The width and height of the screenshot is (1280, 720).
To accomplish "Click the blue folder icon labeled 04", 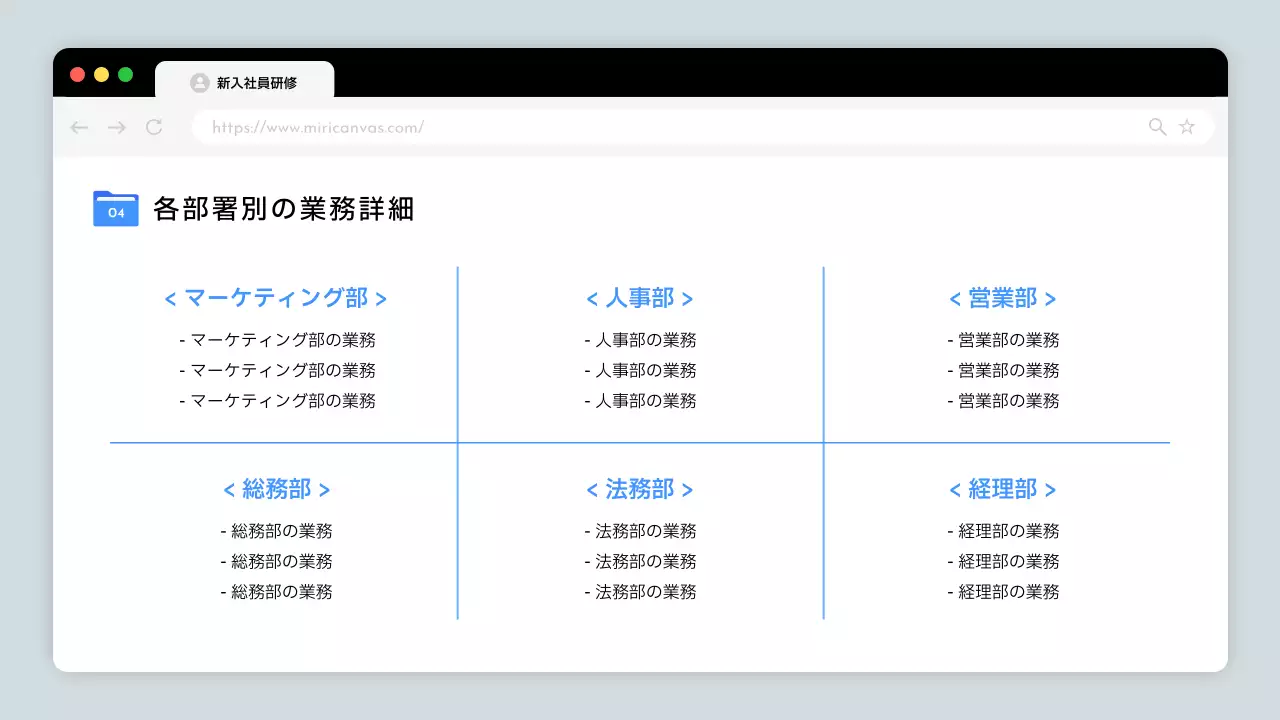I will (x=115, y=209).
